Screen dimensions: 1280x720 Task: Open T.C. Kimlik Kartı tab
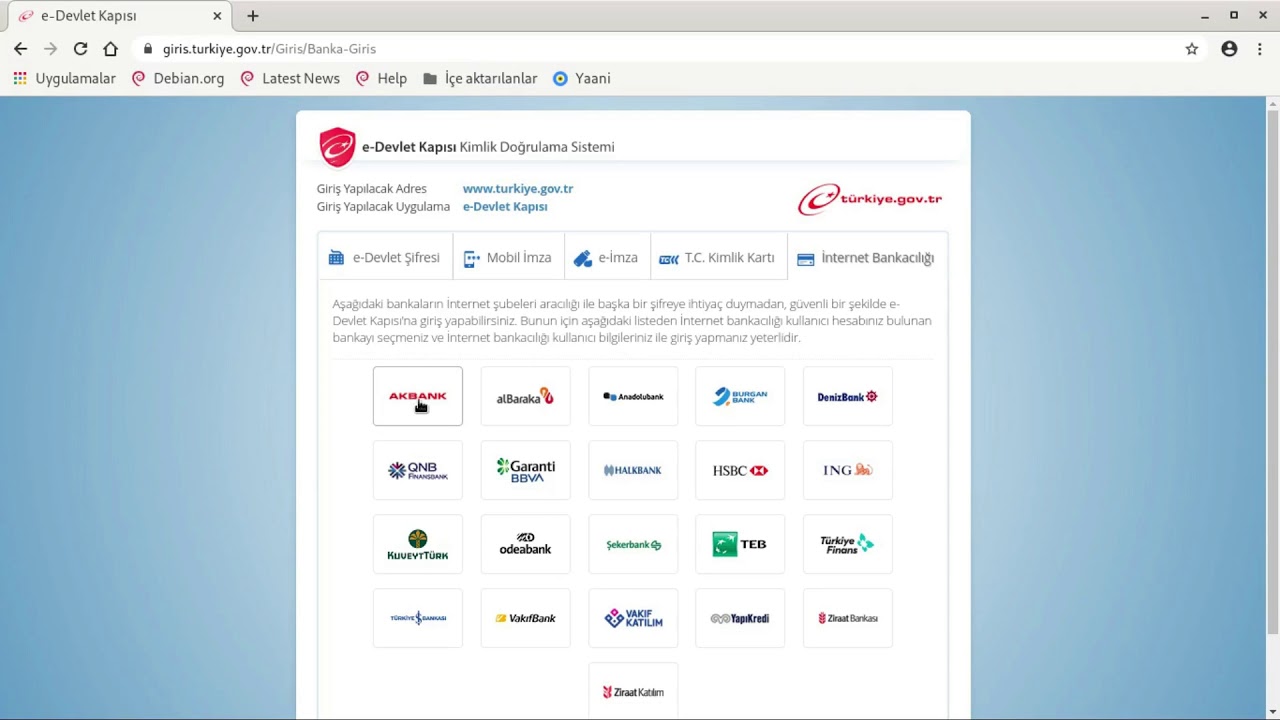point(719,258)
